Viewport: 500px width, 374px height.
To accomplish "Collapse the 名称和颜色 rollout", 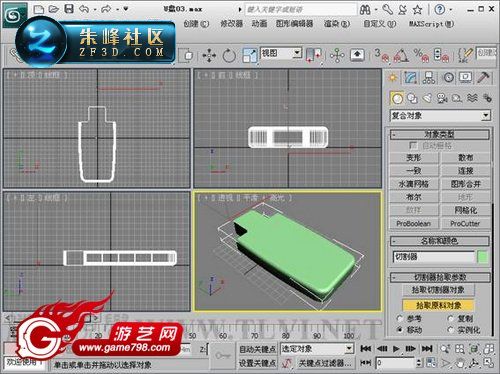I will pos(440,241).
